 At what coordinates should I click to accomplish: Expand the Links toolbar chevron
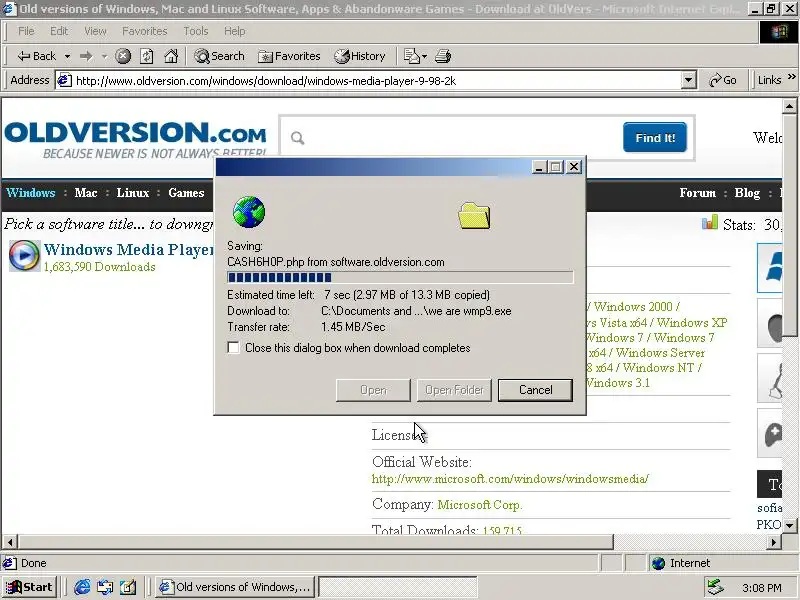791,77
